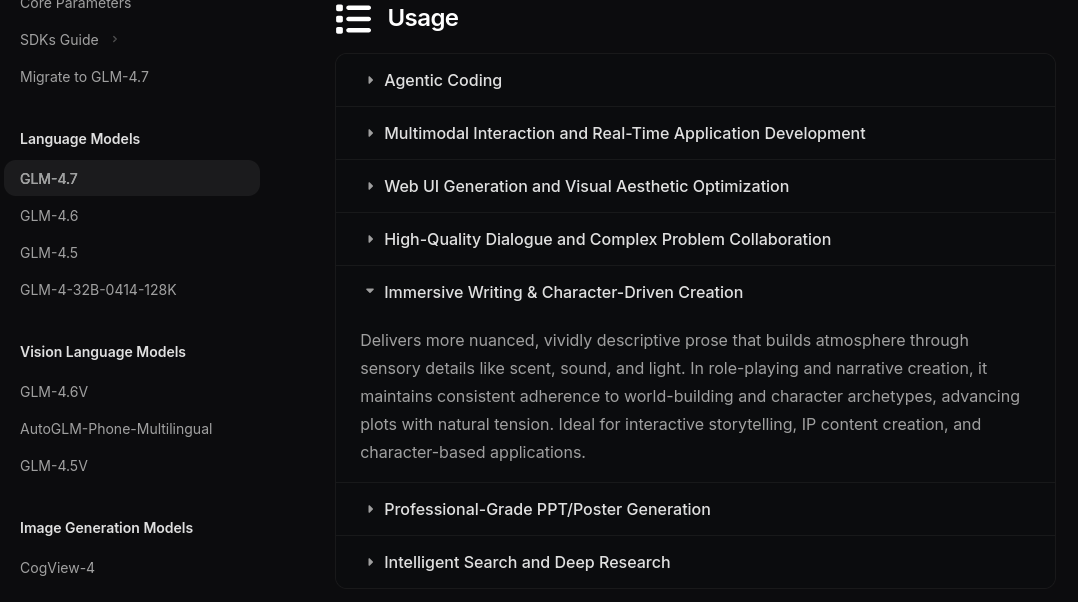This screenshot has height=602, width=1078.
Task: Click the arrow beside Intelligent Search and Deep Research
Action: point(371,562)
